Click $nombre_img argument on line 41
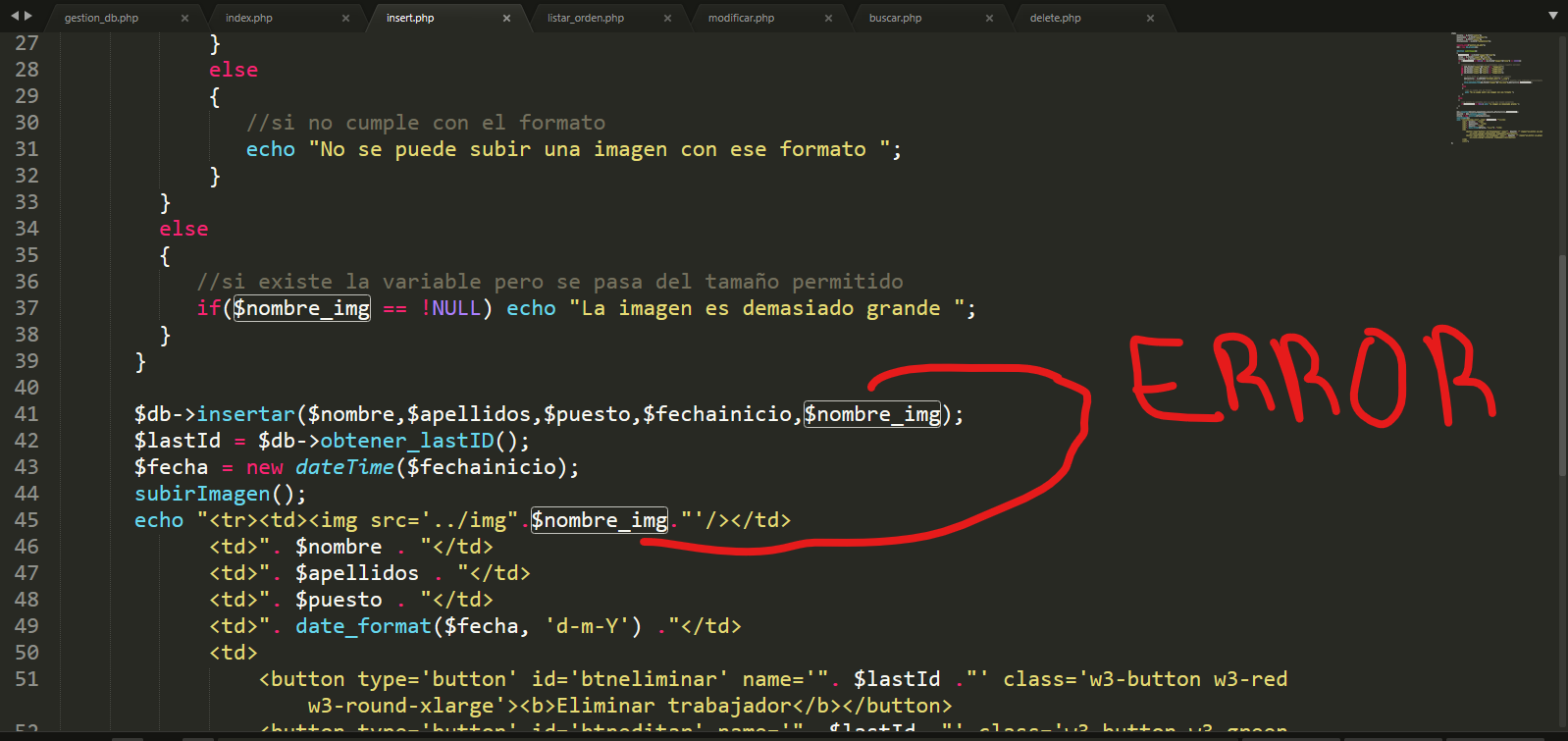 872,414
